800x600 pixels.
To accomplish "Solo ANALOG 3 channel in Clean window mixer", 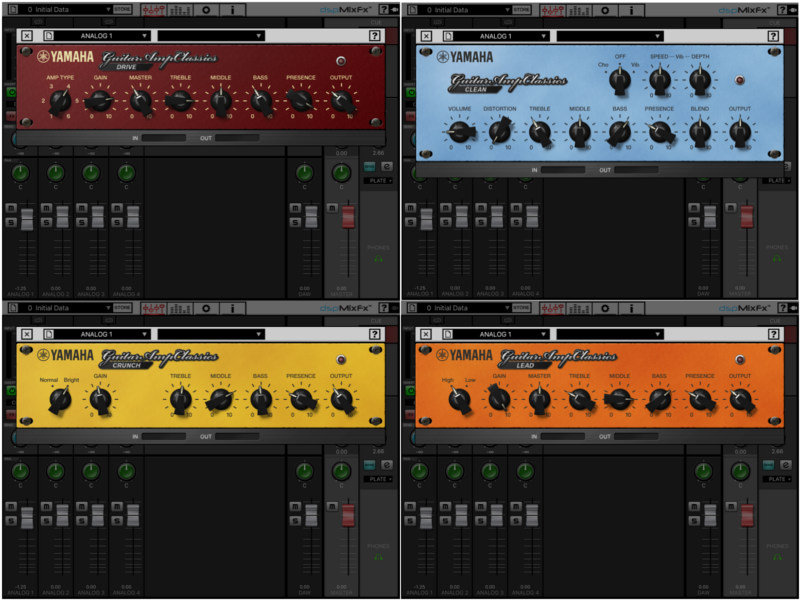I will click(481, 222).
